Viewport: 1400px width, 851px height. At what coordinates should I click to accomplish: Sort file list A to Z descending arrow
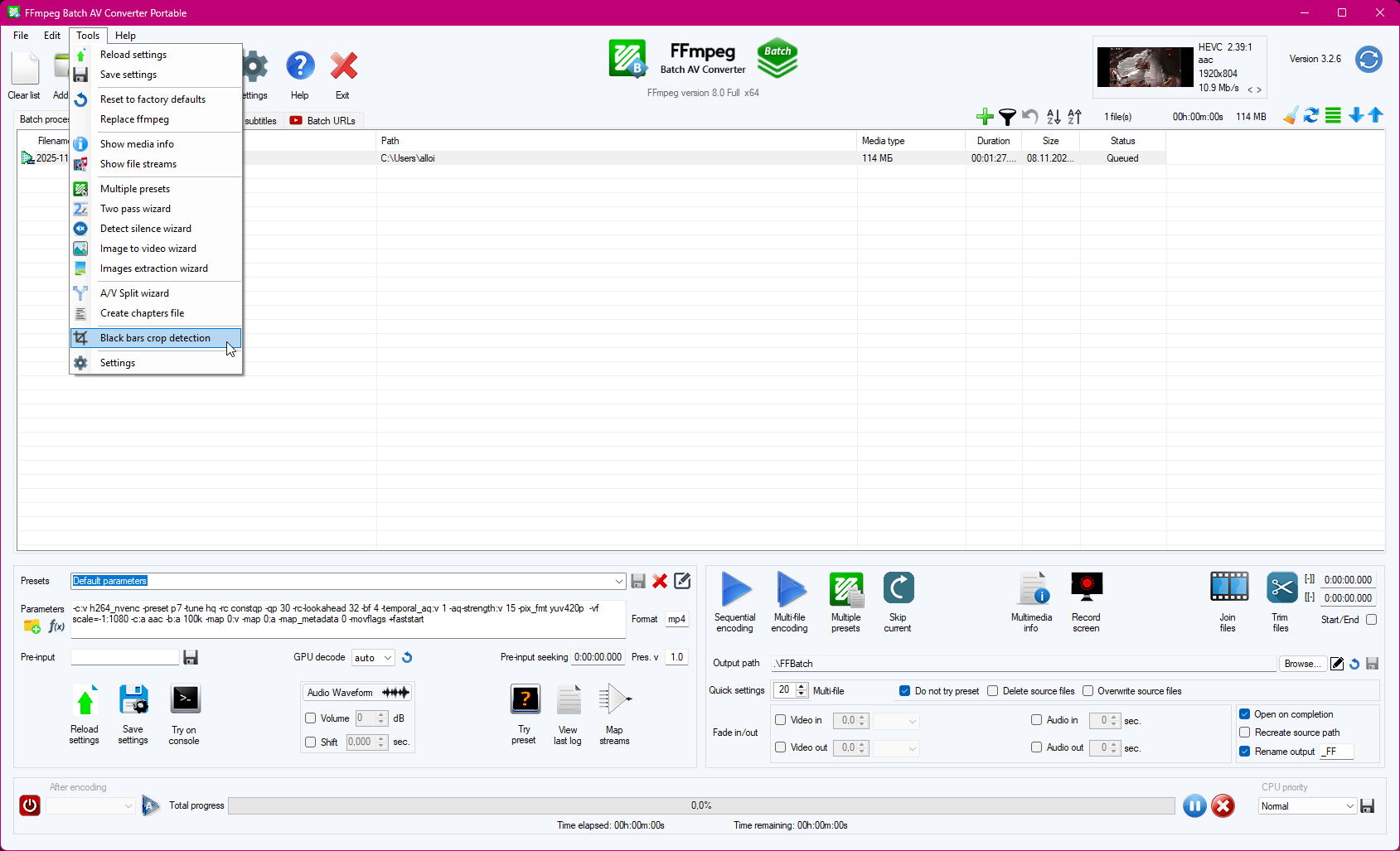coord(1054,116)
